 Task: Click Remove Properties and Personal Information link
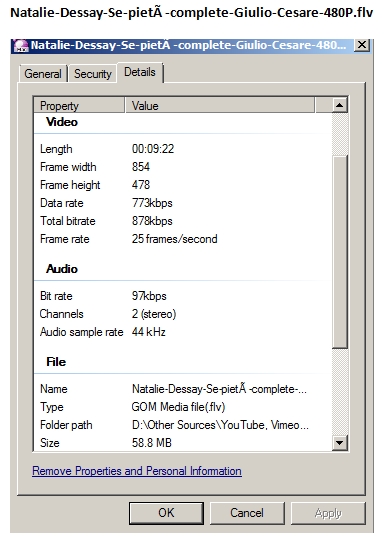(137, 471)
